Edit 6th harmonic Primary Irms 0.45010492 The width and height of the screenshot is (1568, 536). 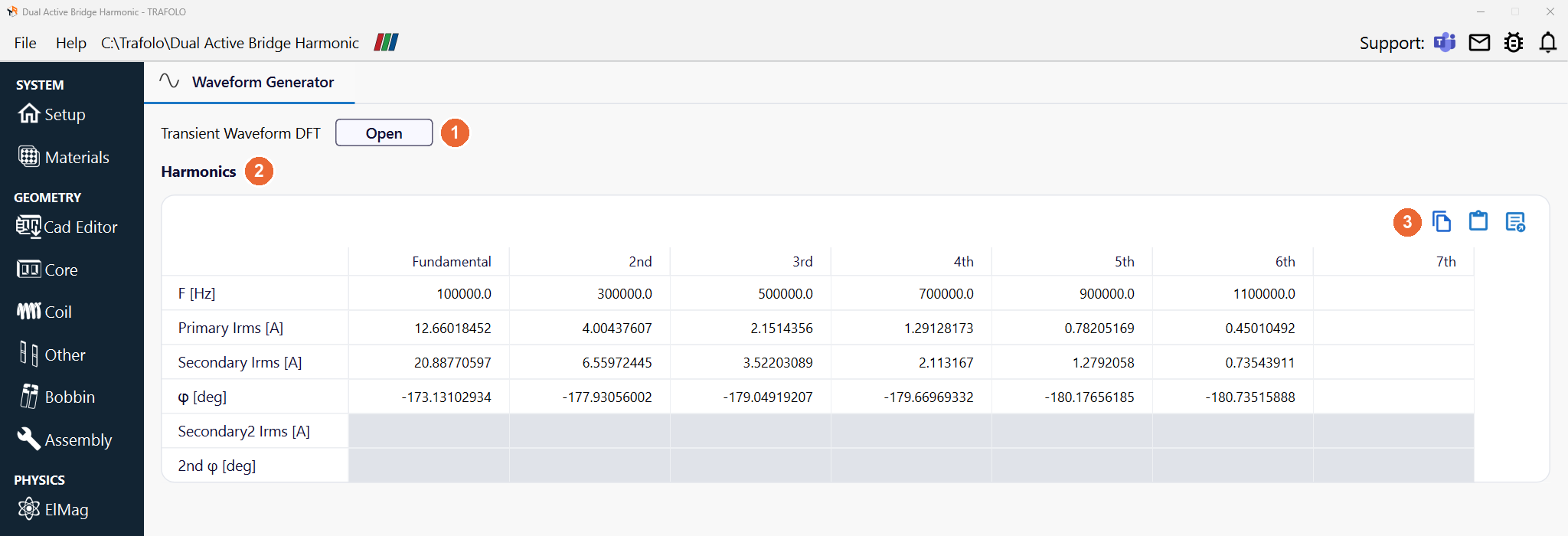(x=1233, y=328)
